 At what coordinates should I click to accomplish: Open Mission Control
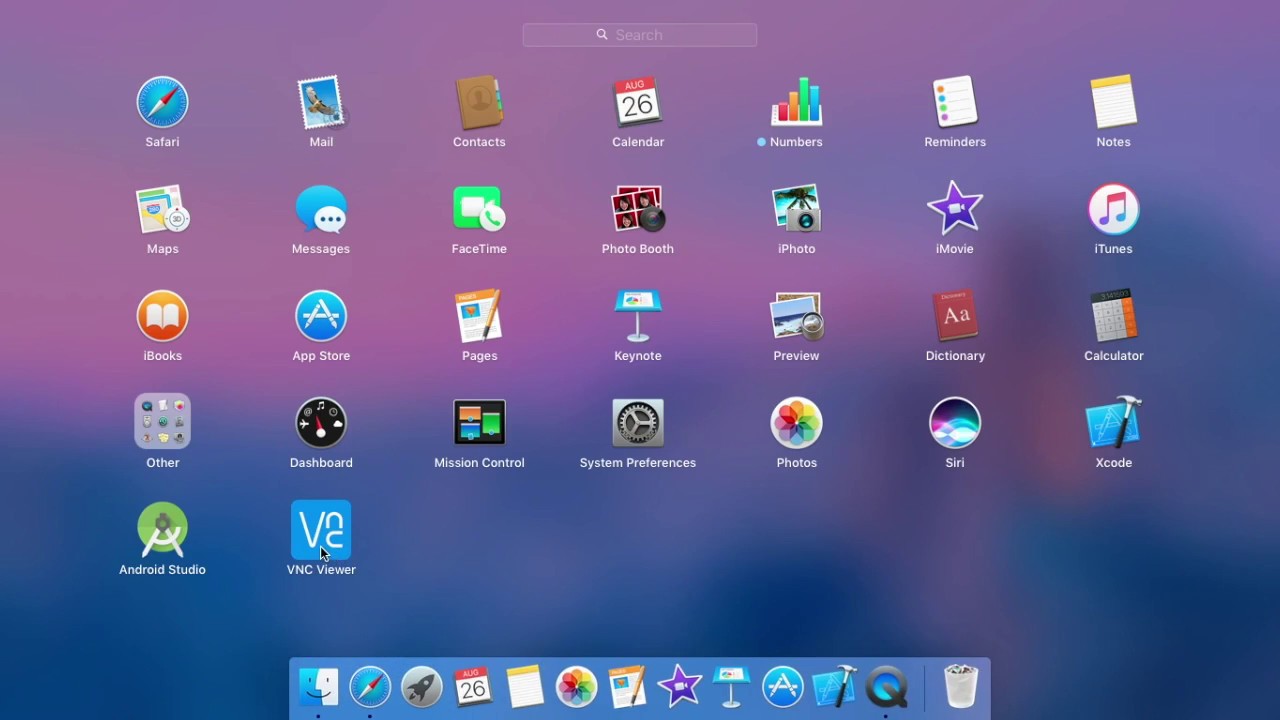click(479, 424)
